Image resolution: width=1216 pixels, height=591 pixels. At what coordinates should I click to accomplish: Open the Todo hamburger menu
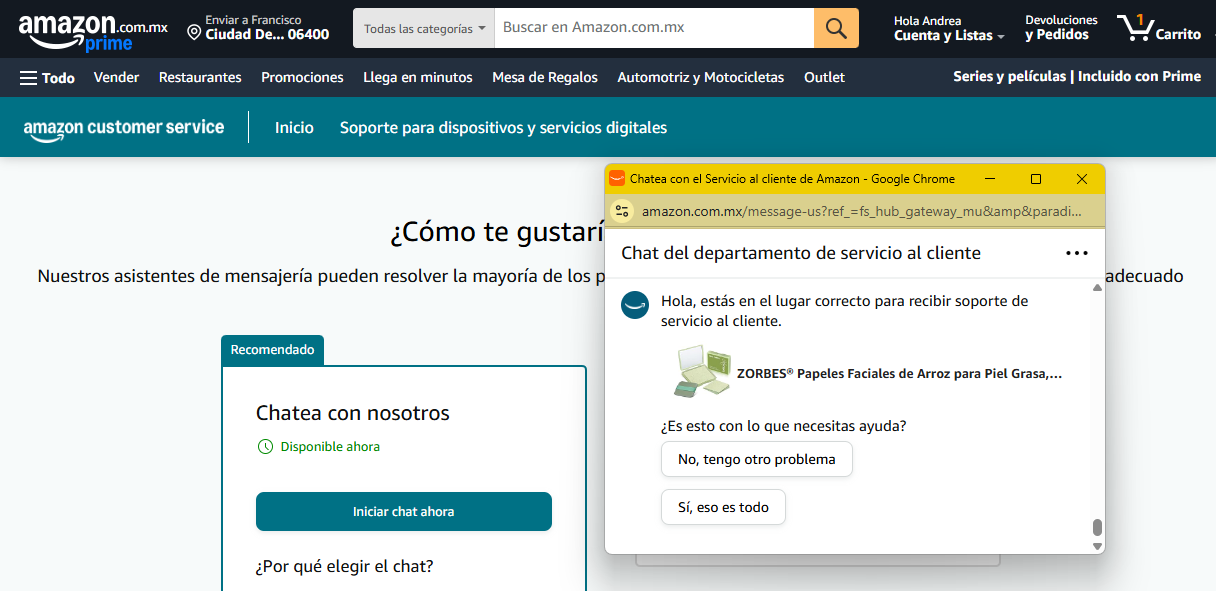click(x=47, y=77)
